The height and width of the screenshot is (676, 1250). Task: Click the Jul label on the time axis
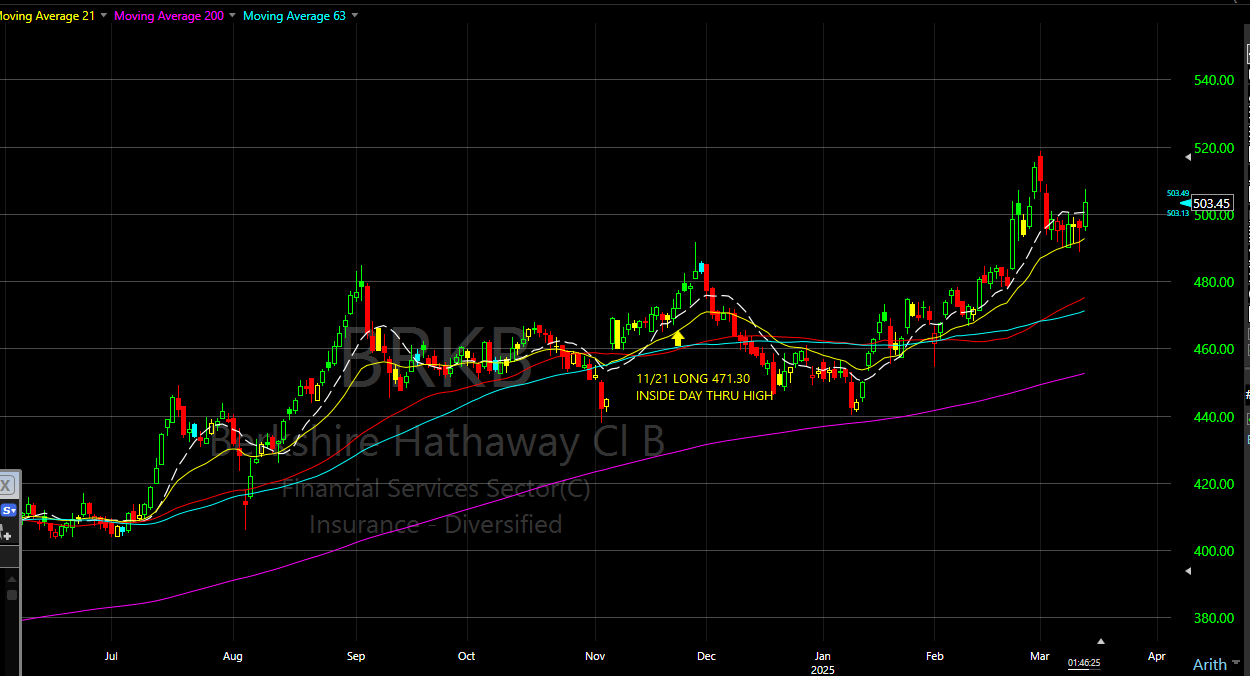click(111, 657)
